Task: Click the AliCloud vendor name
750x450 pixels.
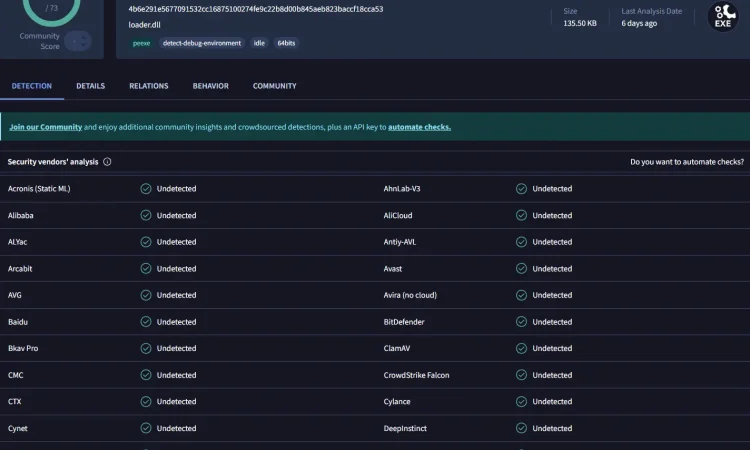Action: click(397, 215)
